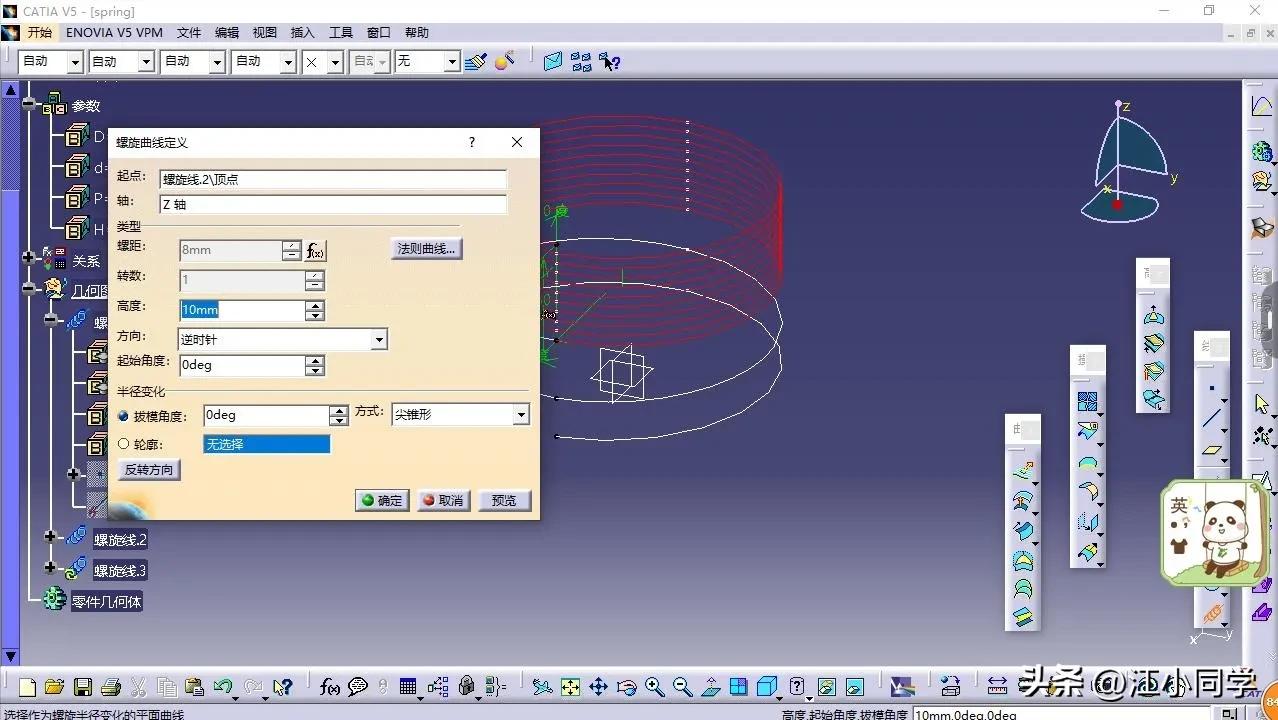
Task: Open the Formula f(x) tool in bottom toolbar
Action: coord(330,687)
